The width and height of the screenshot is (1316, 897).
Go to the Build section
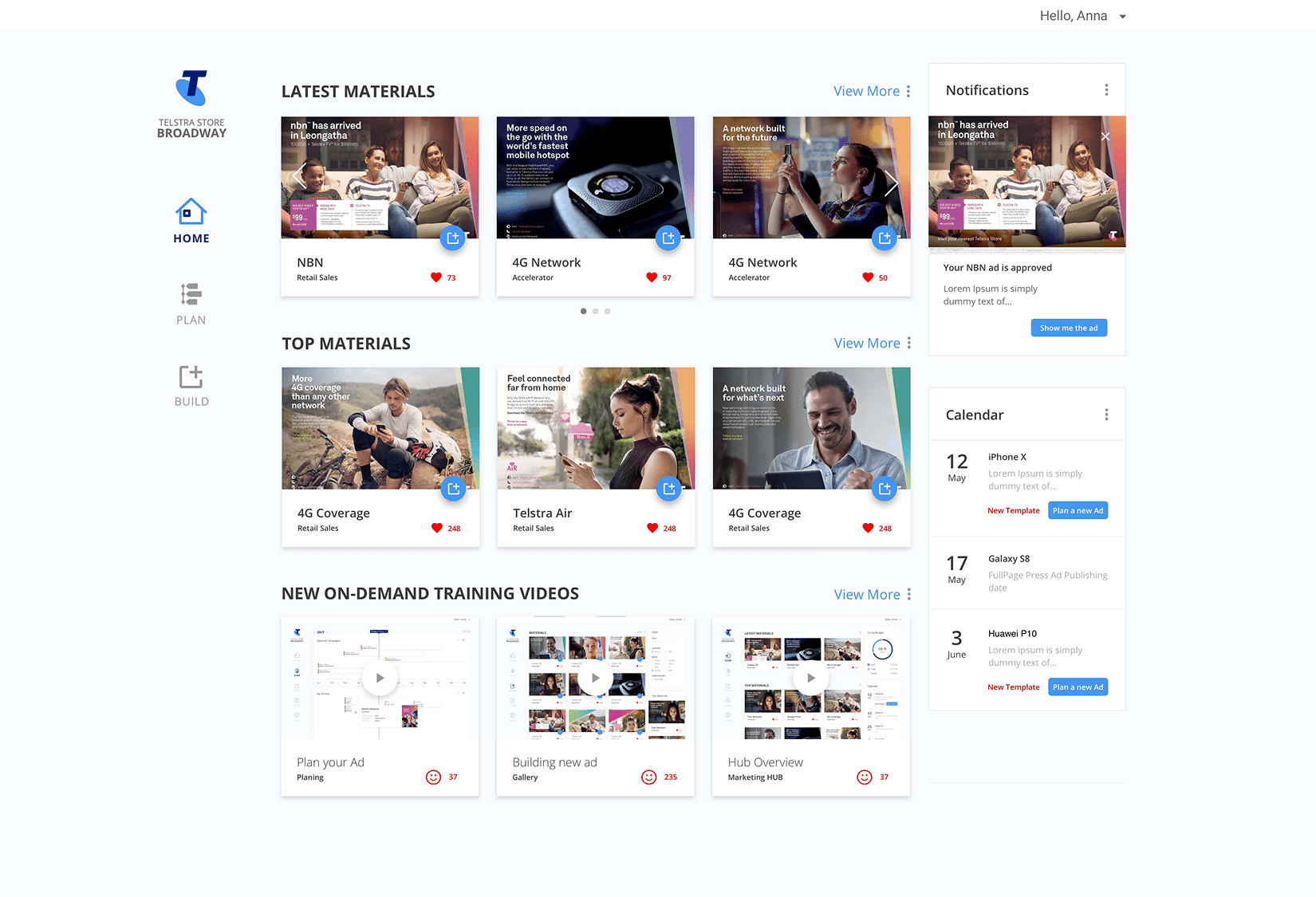[191, 386]
